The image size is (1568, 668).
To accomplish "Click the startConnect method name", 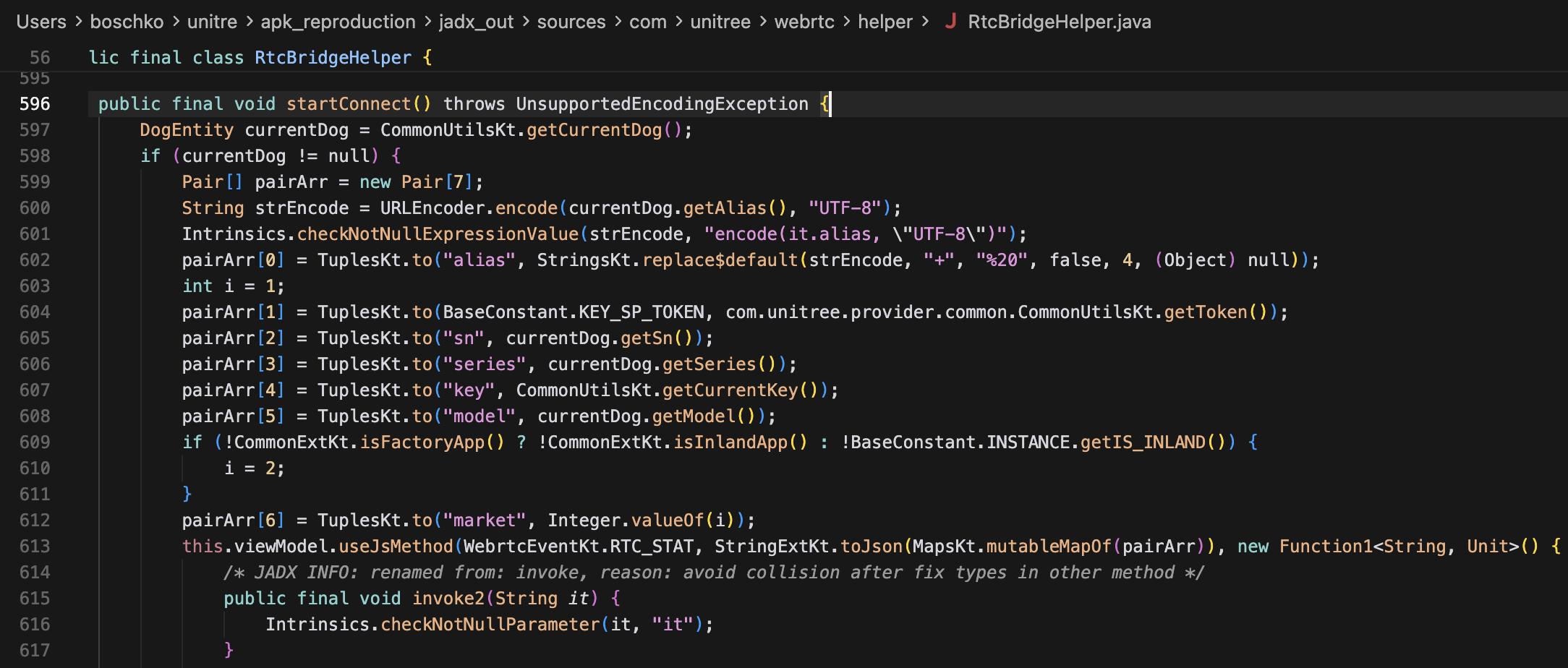I will [349, 104].
